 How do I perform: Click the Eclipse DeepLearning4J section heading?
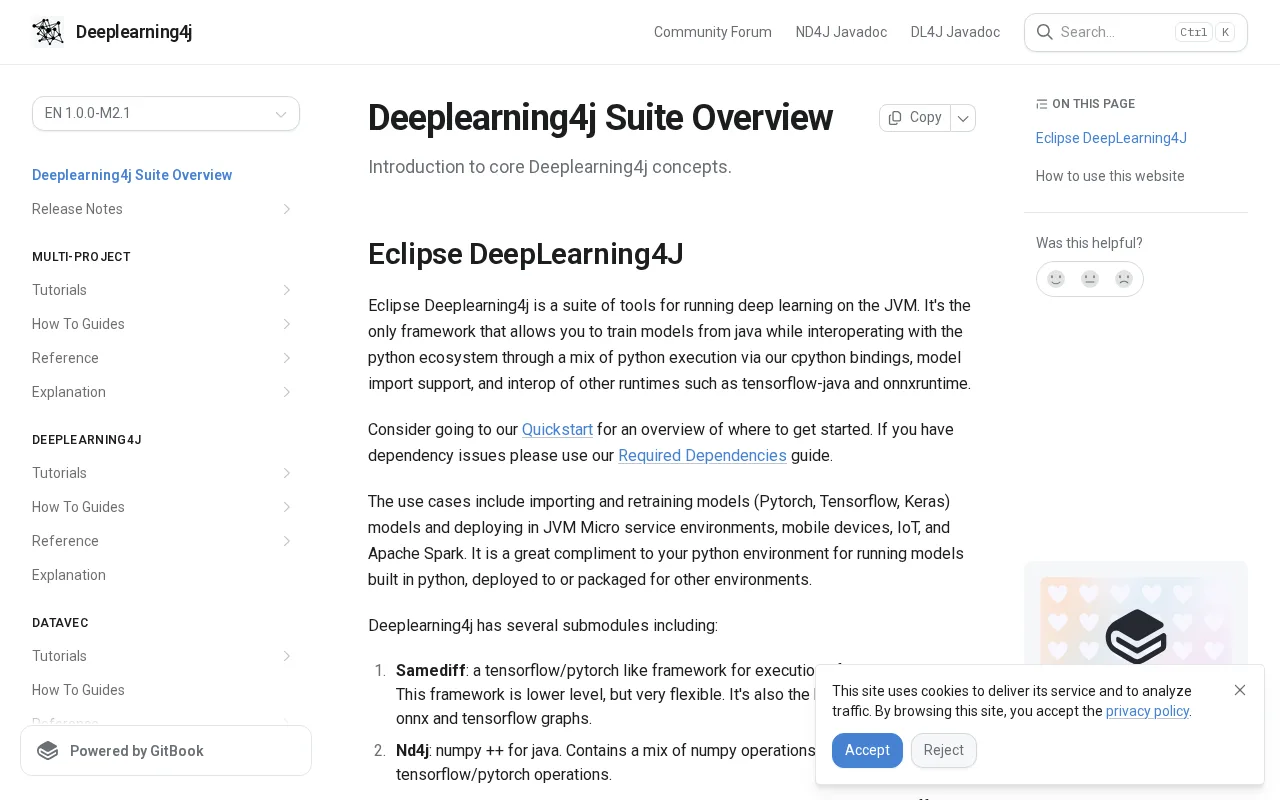coord(526,254)
